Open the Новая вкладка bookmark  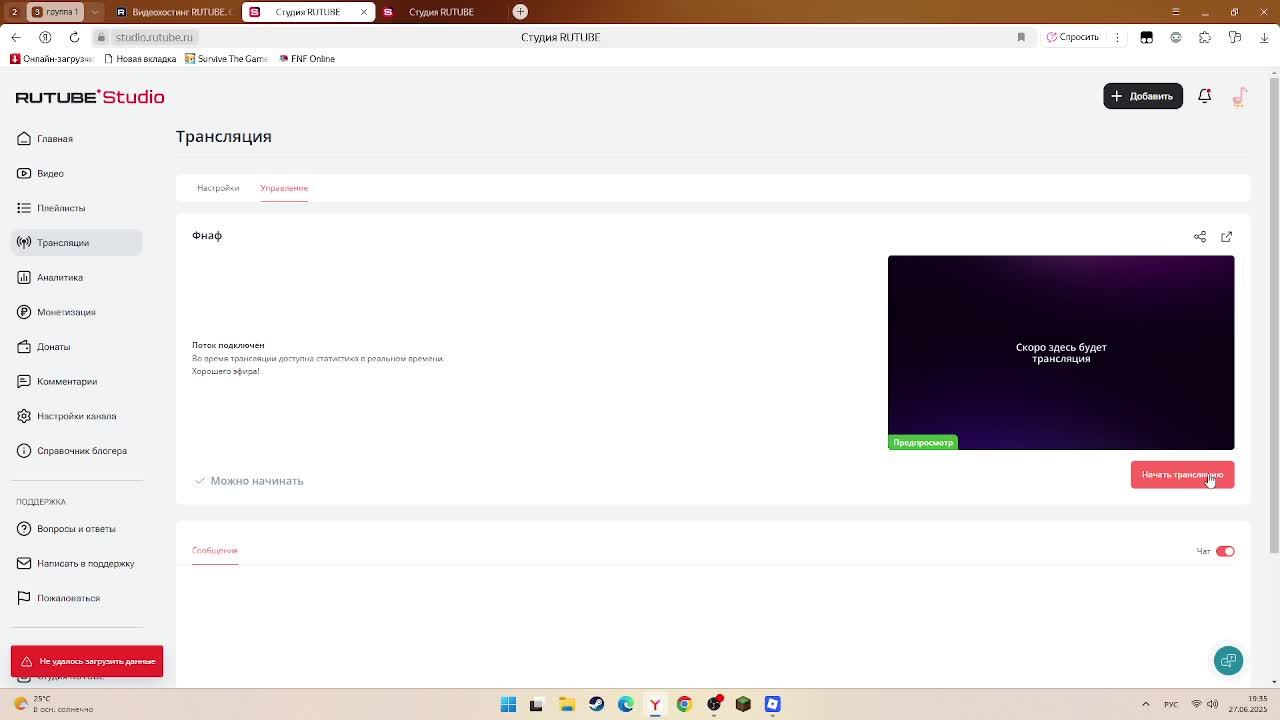(x=140, y=59)
